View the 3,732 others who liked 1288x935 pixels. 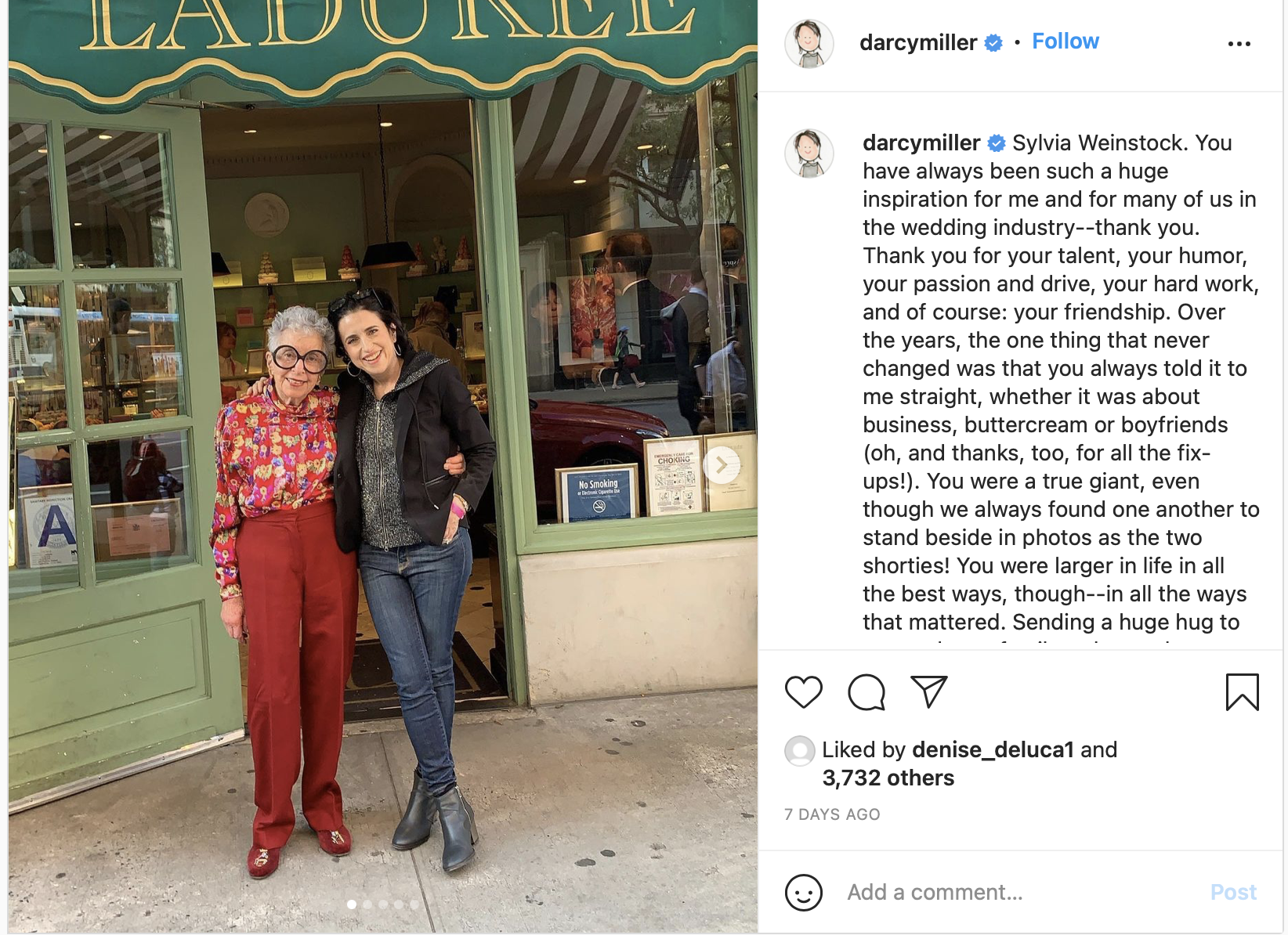[x=888, y=778]
